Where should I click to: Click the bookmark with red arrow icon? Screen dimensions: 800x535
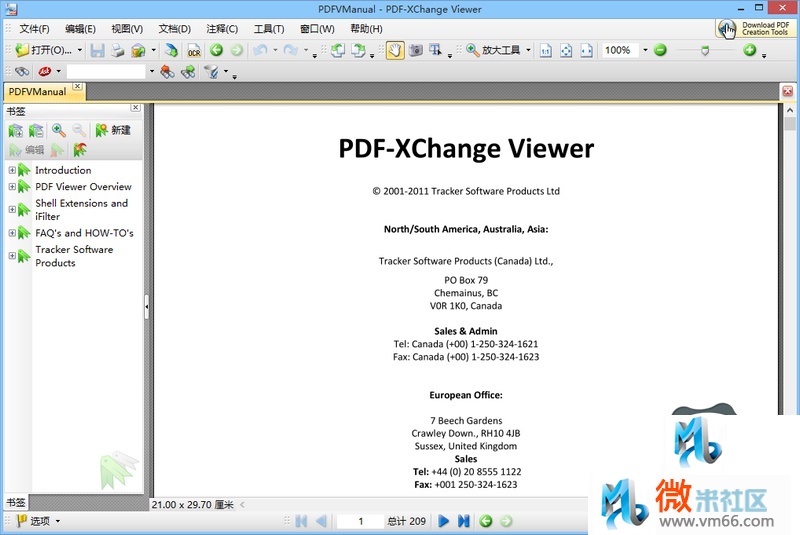(x=80, y=150)
